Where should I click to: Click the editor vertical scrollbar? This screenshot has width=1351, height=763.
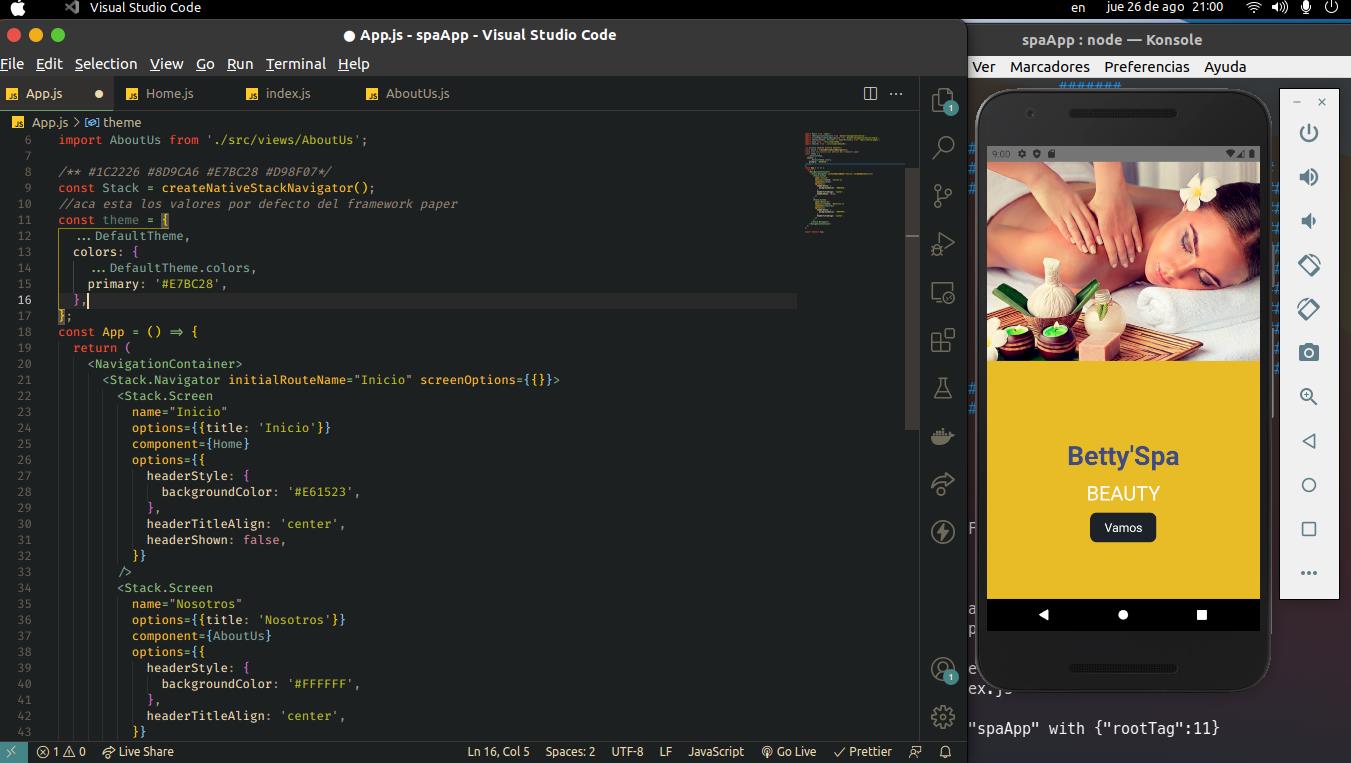(x=912, y=298)
